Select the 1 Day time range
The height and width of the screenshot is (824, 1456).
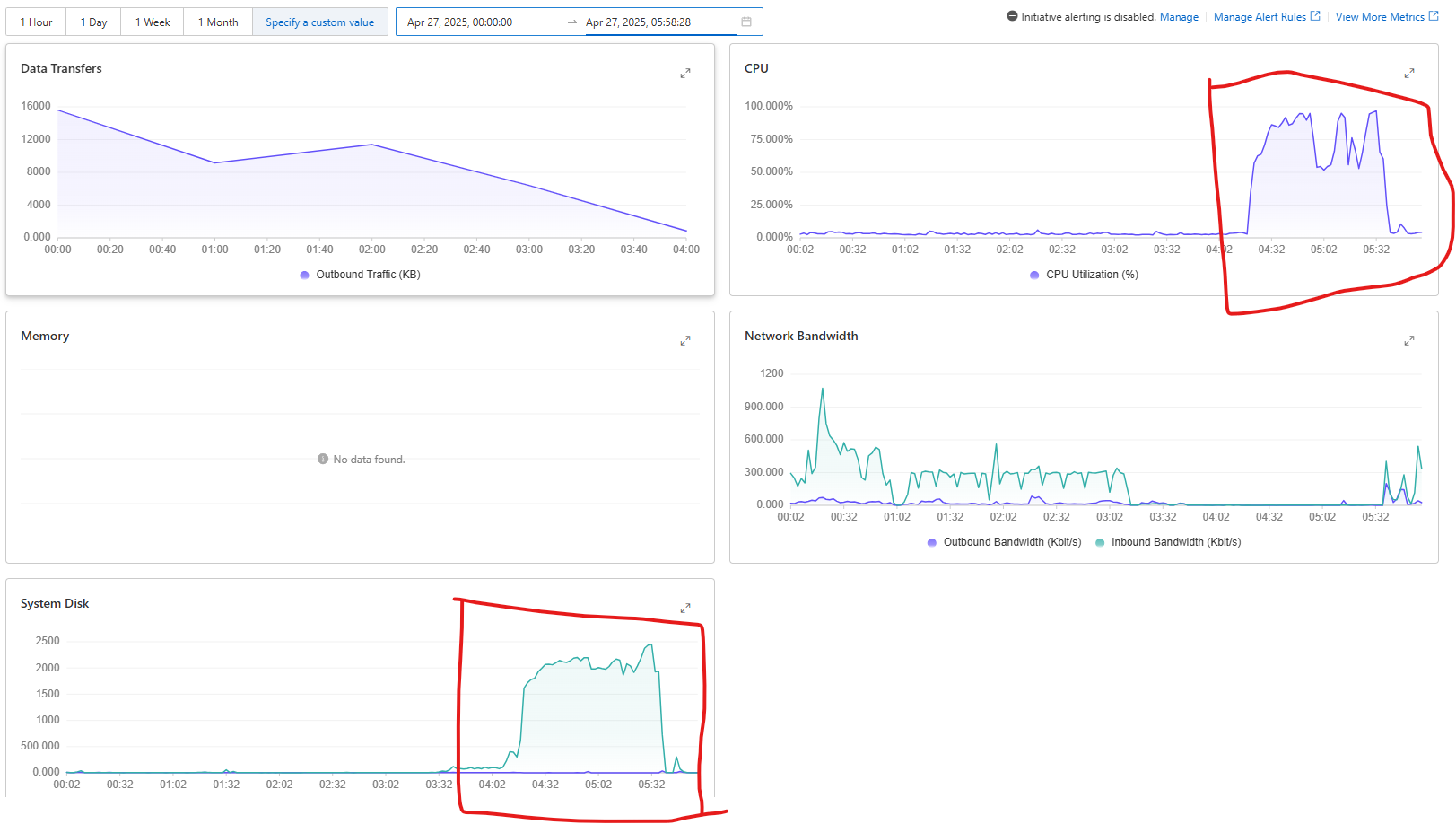(94, 22)
